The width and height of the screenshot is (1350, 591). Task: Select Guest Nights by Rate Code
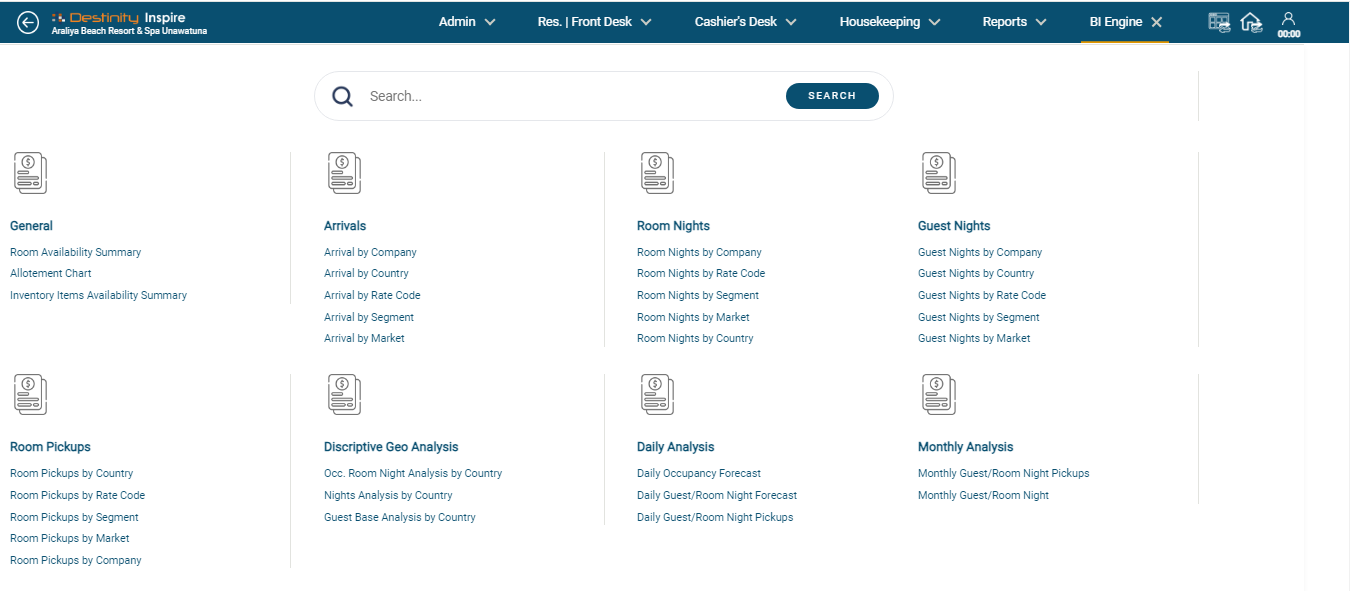point(982,295)
